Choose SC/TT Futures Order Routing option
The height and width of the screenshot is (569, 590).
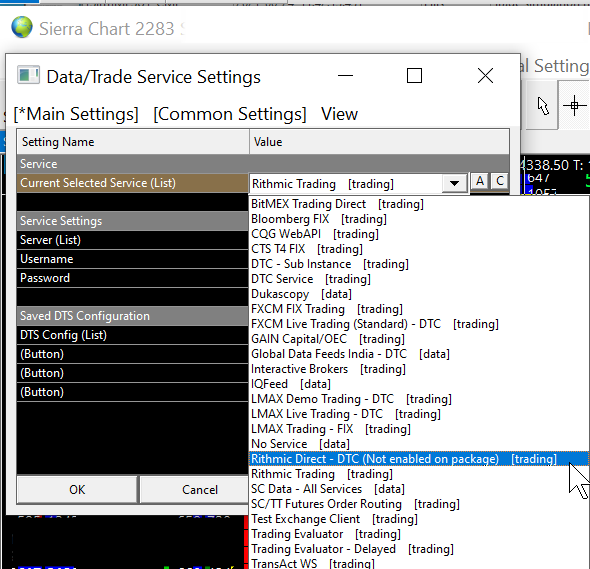click(419, 504)
